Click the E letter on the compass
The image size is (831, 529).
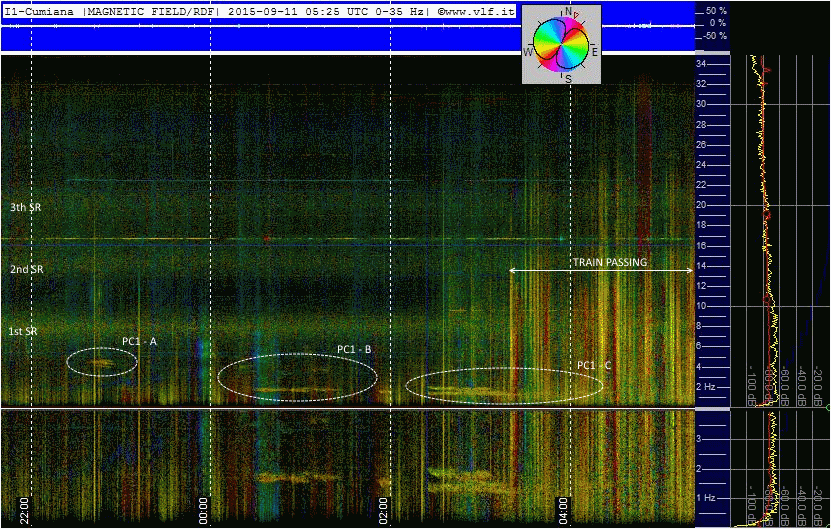pos(594,51)
